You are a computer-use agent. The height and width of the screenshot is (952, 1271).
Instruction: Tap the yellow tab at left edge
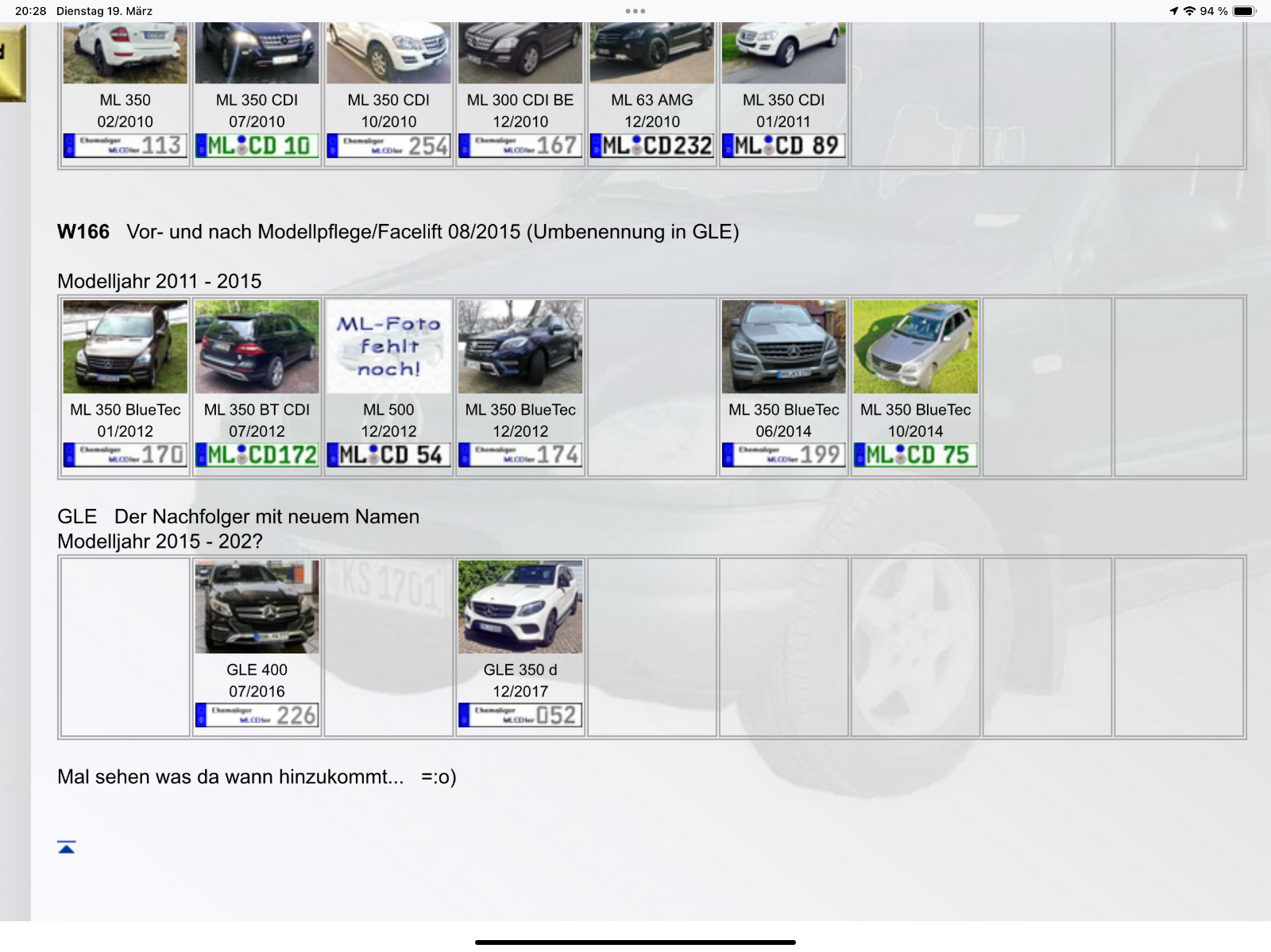(x=13, y=64)
